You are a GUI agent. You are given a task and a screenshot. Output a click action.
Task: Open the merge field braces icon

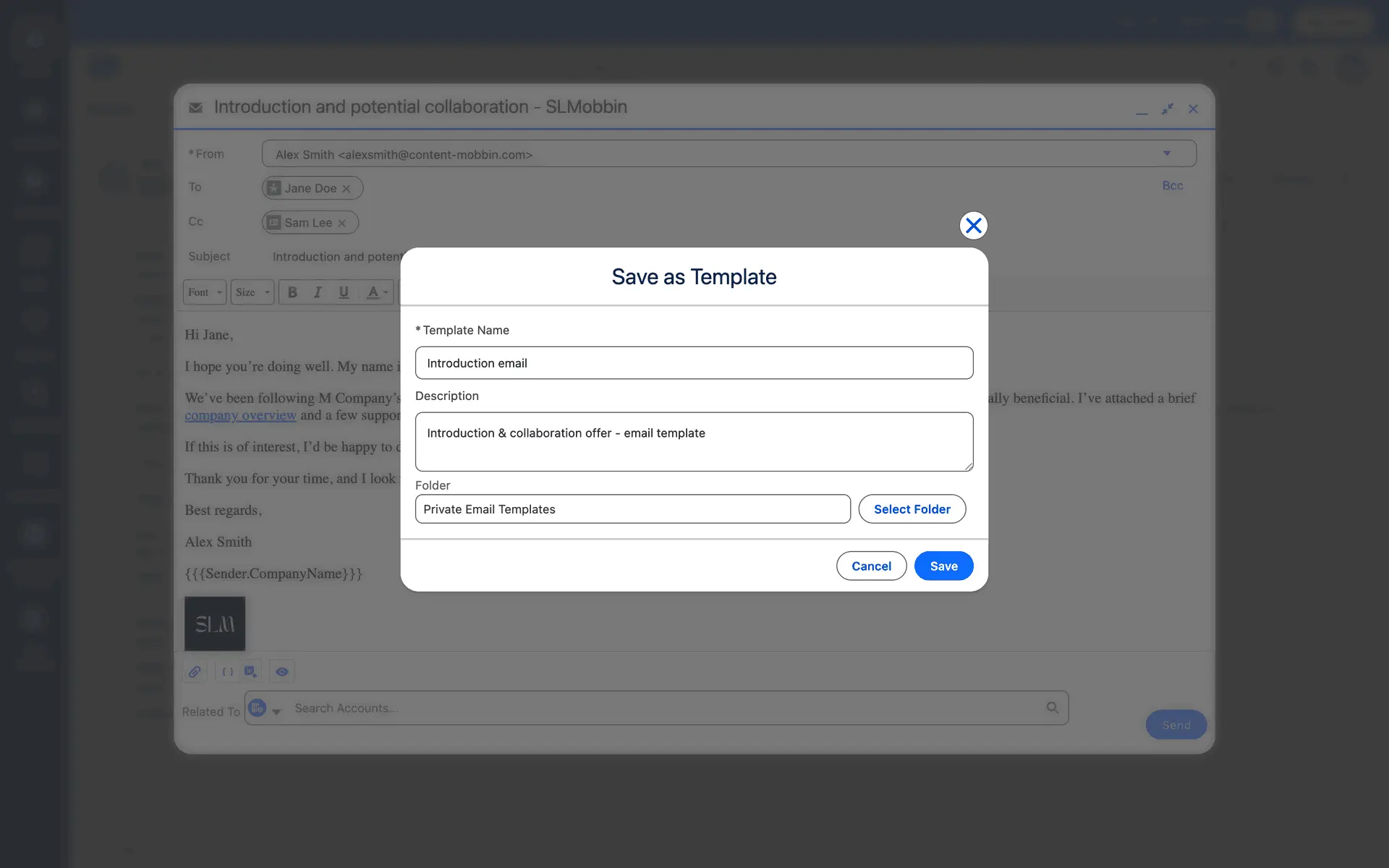(x=227, y=672)
